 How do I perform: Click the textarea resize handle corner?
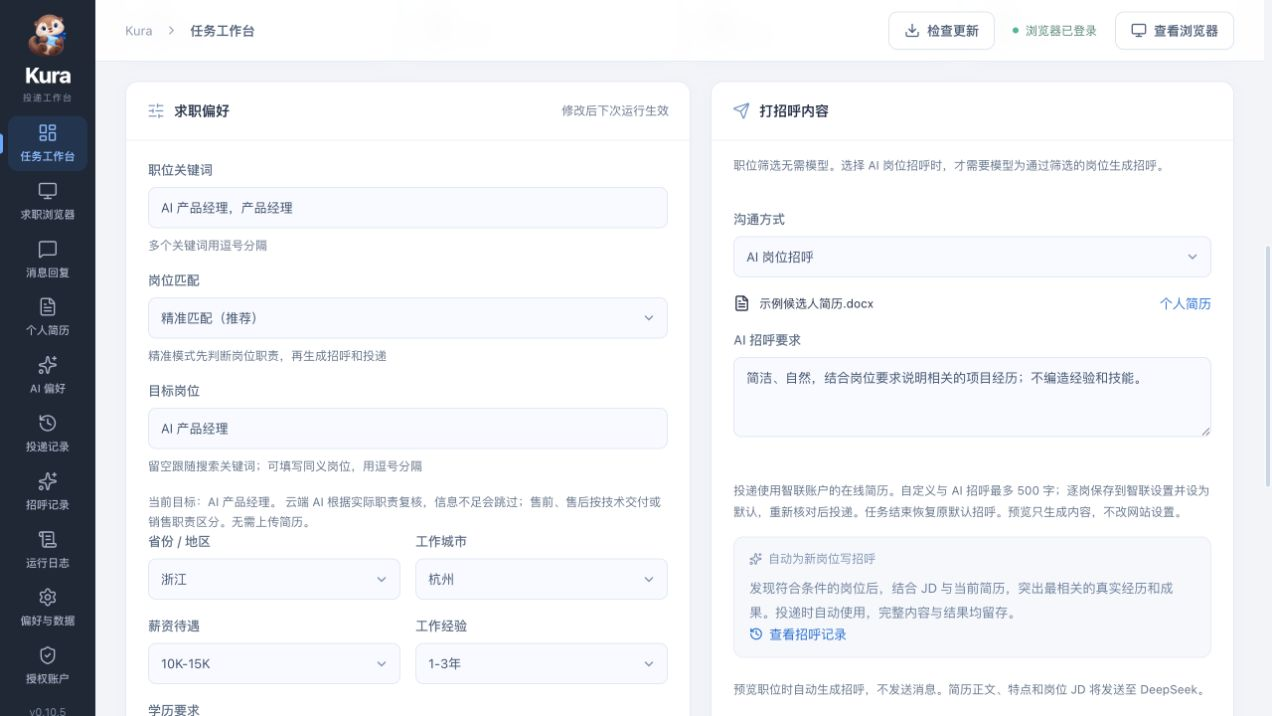pyautogui.click(x=1205, y=431)
